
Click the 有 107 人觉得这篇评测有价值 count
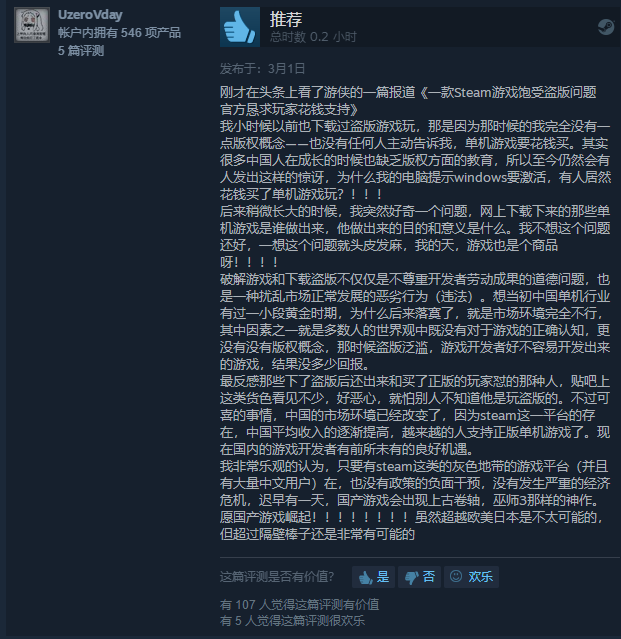pos(299,604)
